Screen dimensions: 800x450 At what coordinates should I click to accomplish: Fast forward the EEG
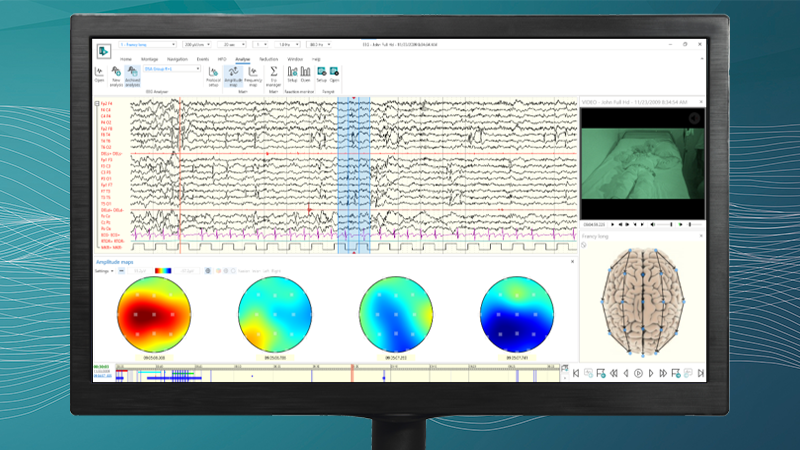coord(663,373)
